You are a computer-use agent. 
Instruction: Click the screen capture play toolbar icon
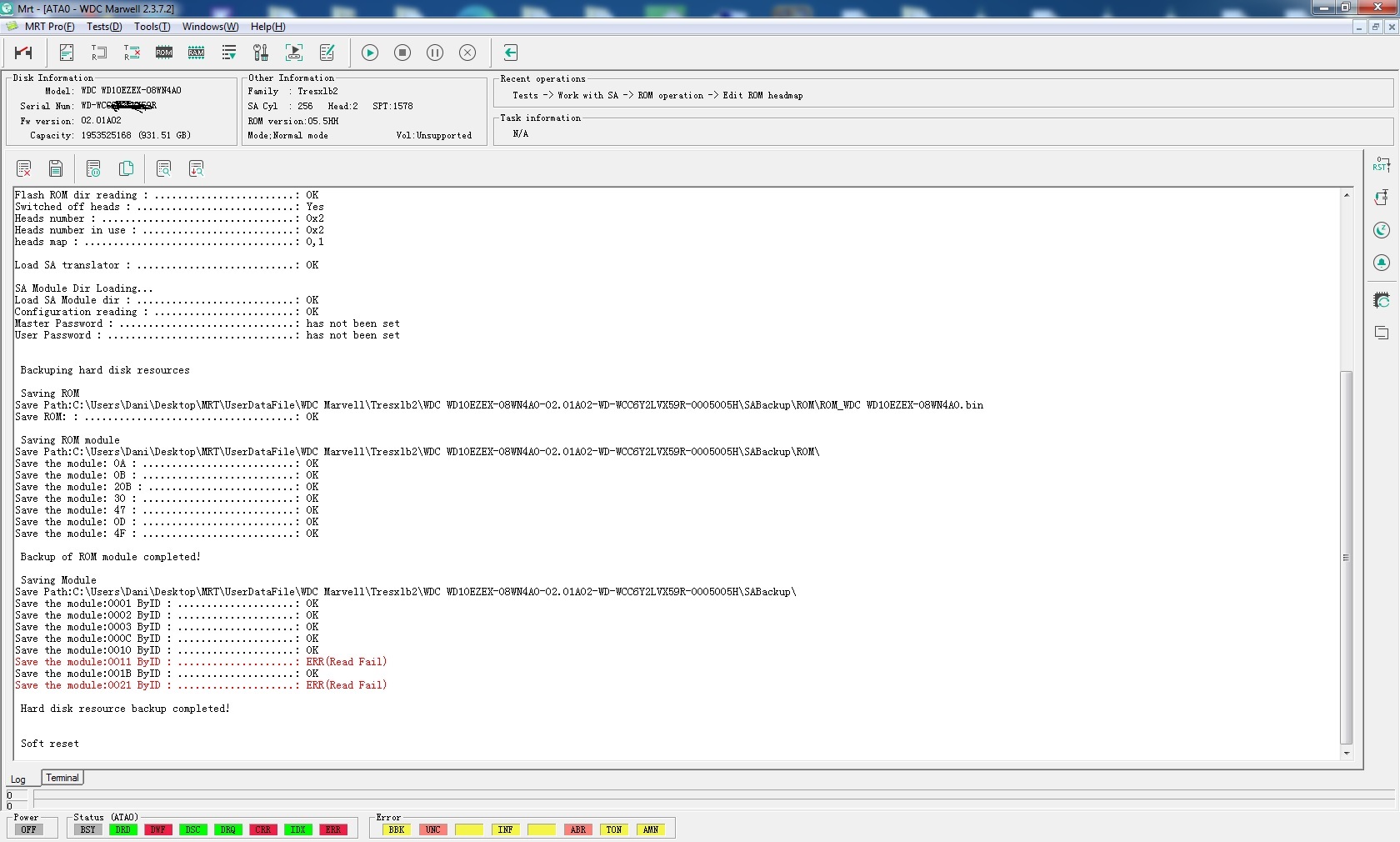(294, 53)
